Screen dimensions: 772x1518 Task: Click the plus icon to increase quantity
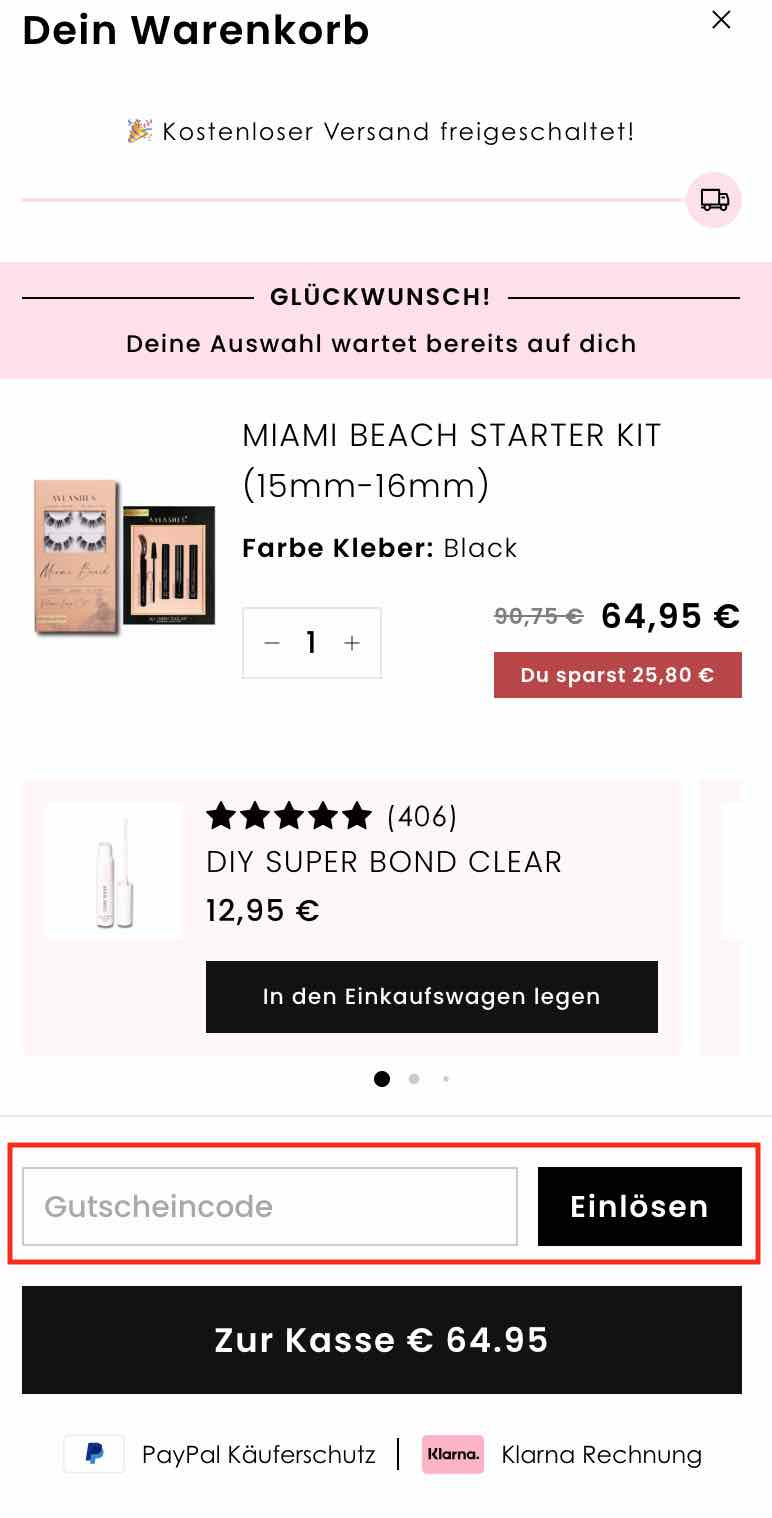(x=352, y=643)
